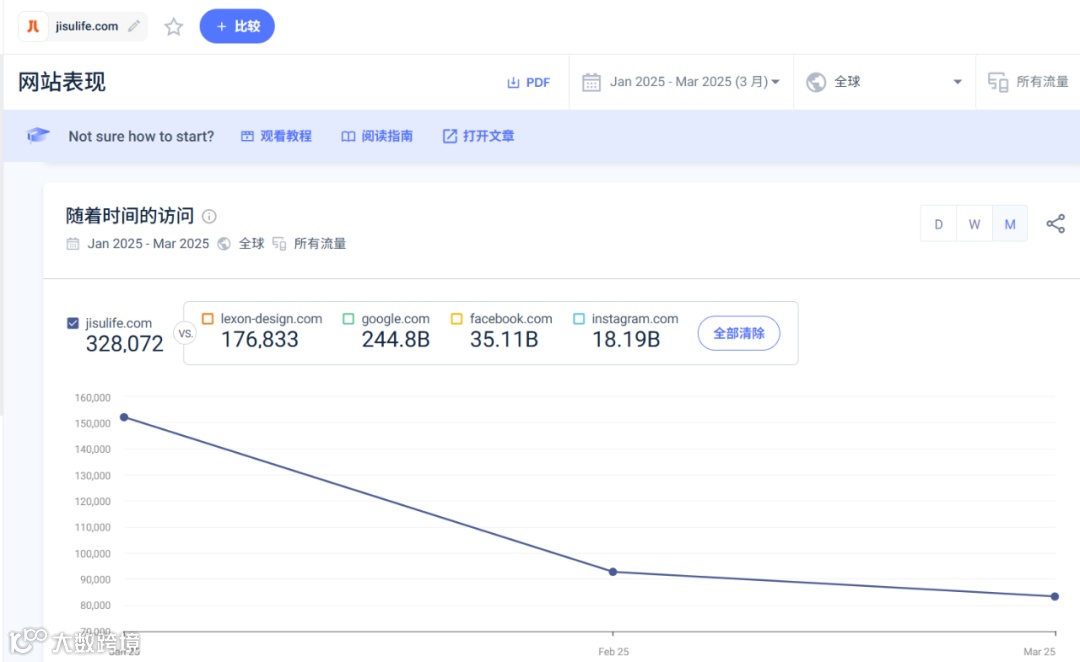Open the 打开文章 article link

479,136
